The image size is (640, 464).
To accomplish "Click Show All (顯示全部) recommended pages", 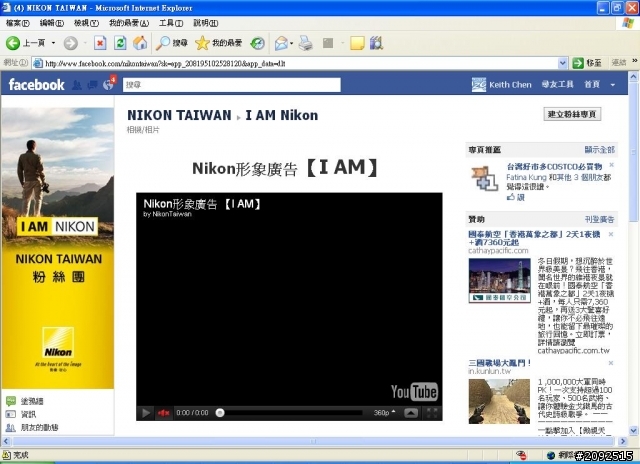I will 599,150.
